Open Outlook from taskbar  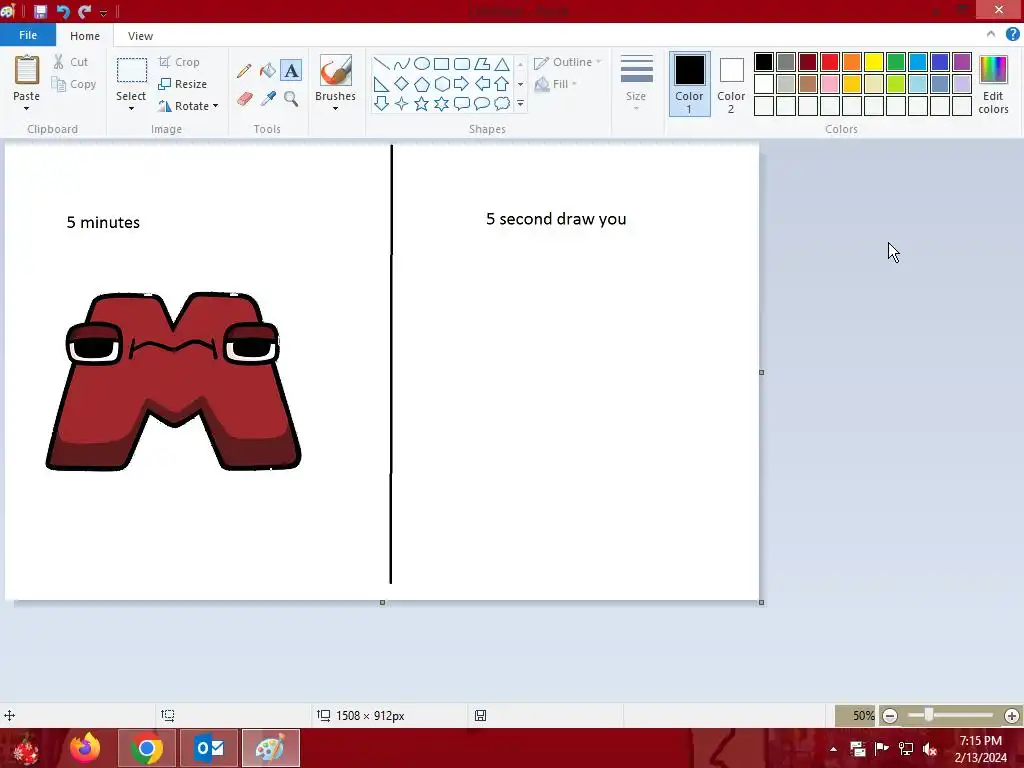[x=209, y=748]
